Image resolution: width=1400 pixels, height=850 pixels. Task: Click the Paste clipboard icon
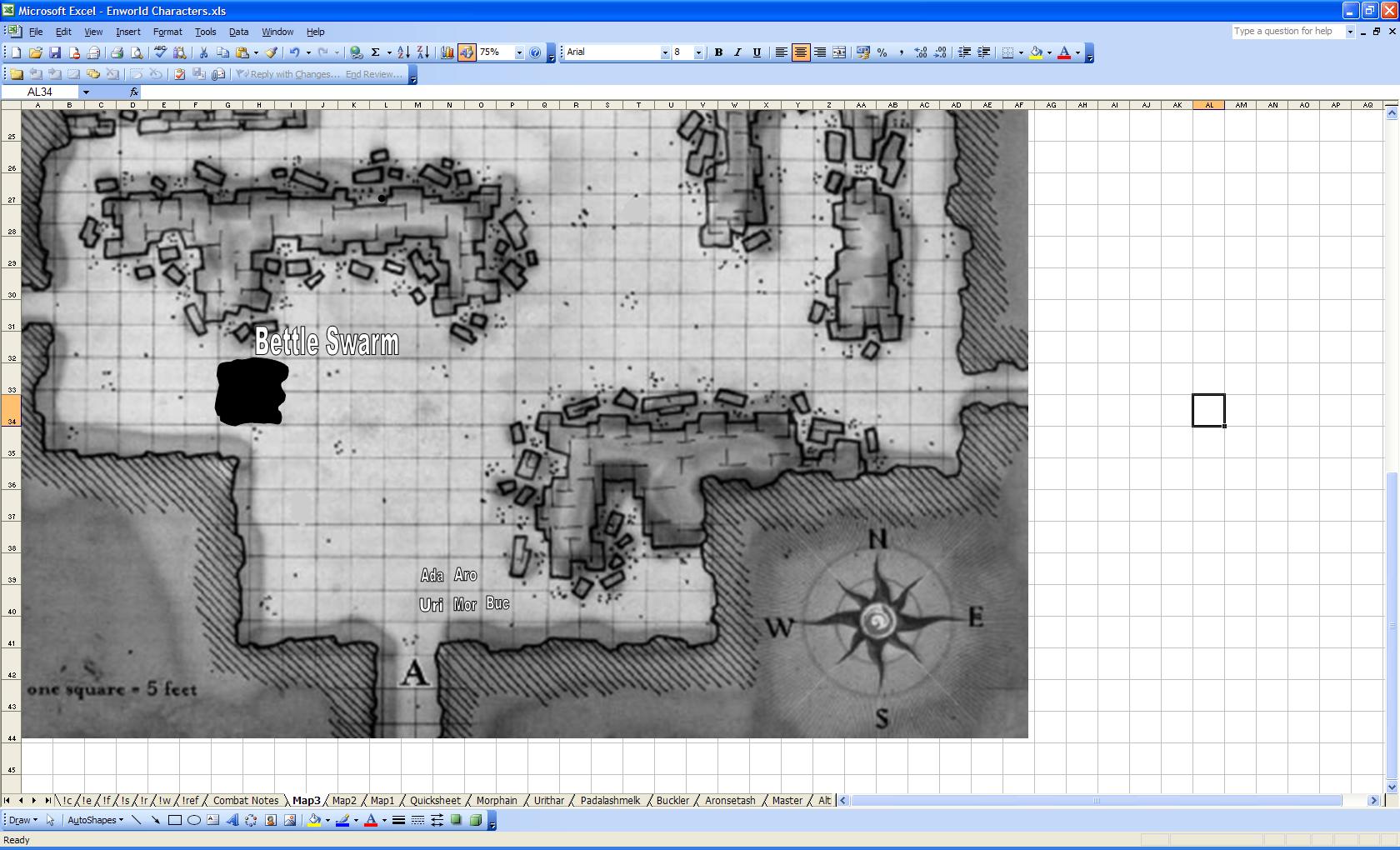coord(242,52)
